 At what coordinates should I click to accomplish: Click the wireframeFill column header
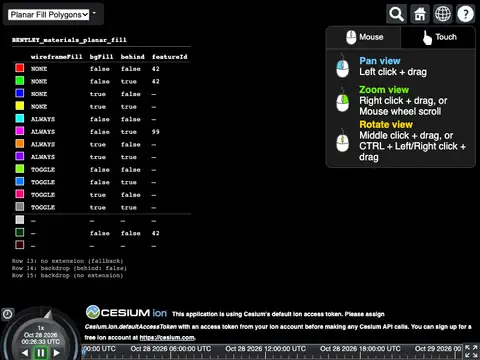(56, 57)
